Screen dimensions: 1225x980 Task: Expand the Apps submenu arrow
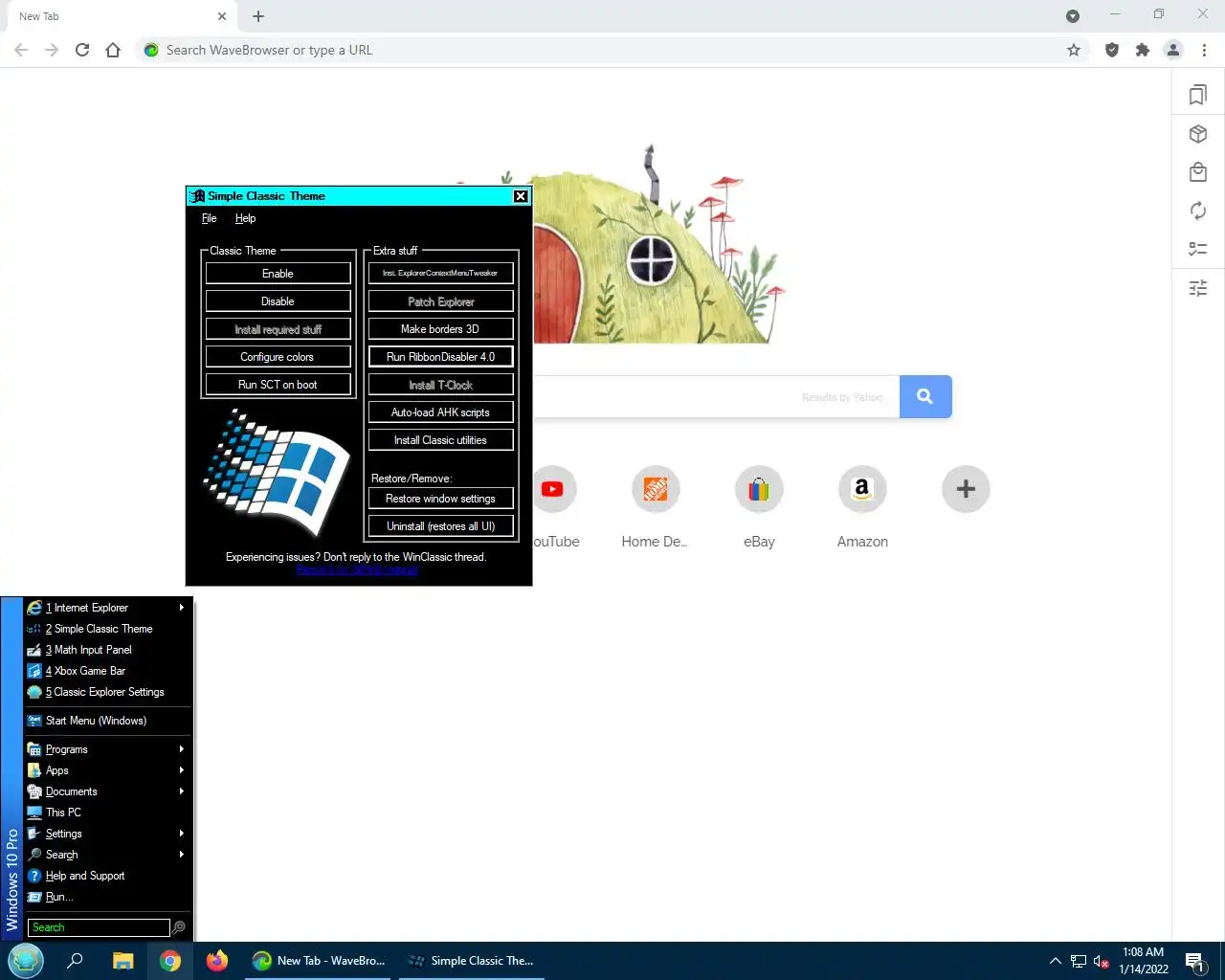tap(181, 770)
